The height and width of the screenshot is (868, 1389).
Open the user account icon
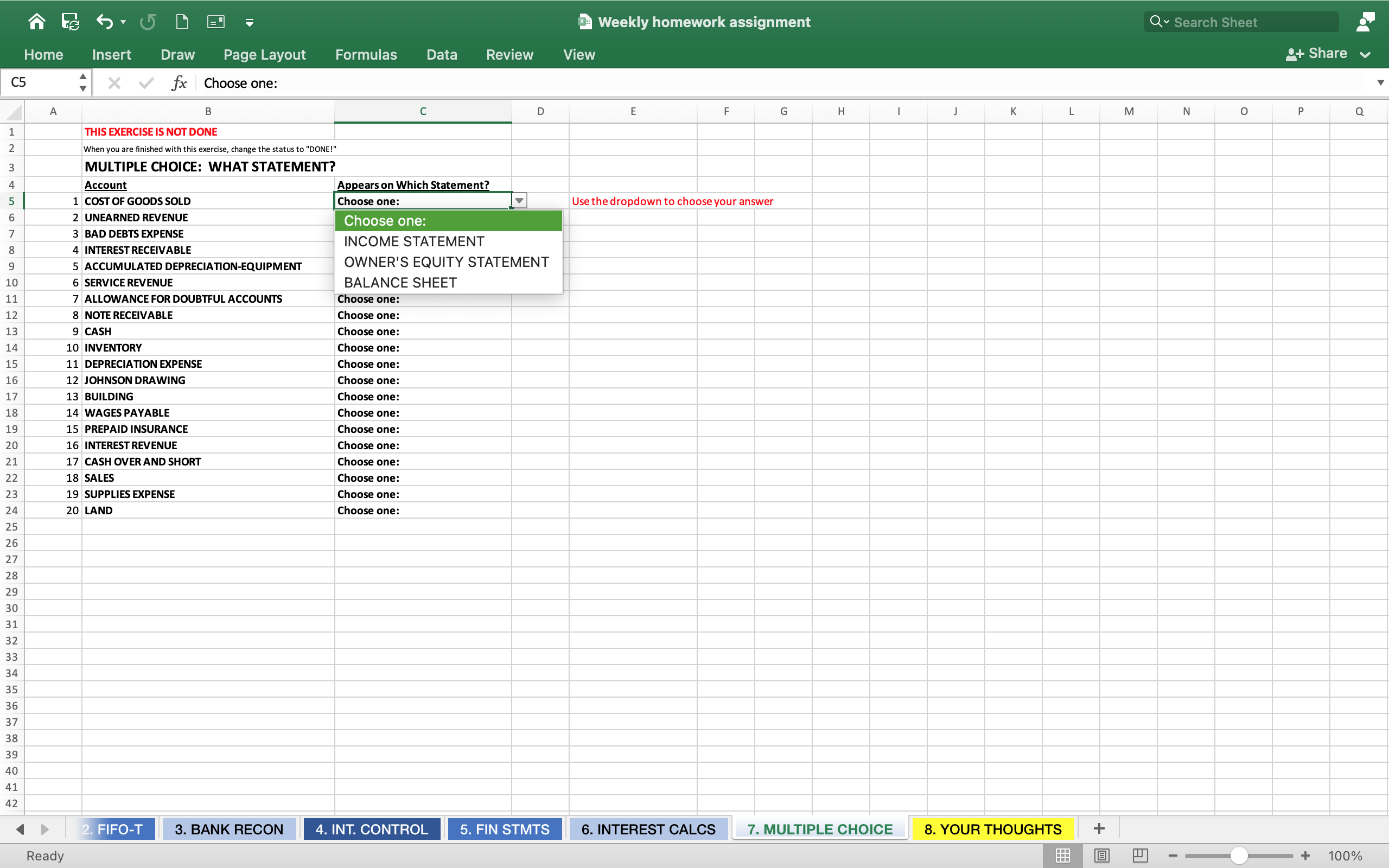pyautogui.click(x=1365, y=22)
